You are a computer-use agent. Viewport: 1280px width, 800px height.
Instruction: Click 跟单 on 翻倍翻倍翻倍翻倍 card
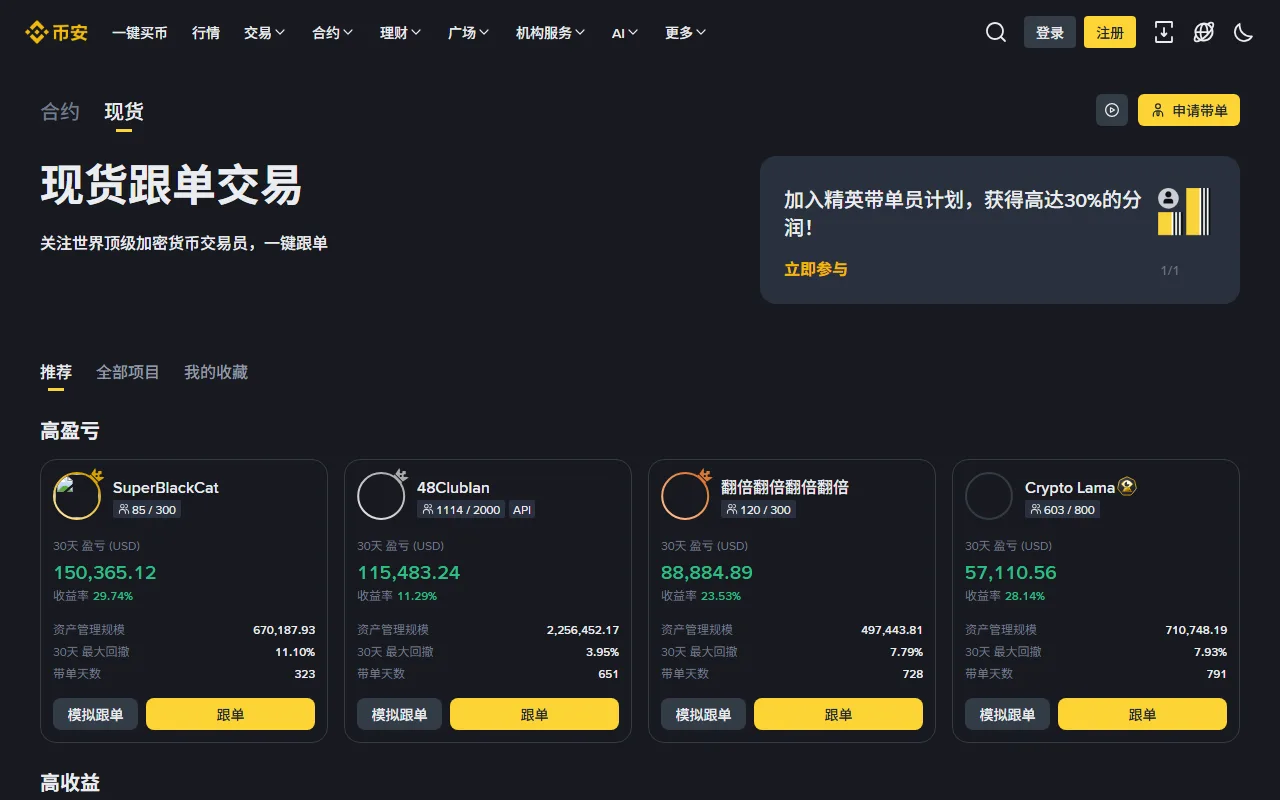pos(838,714)
